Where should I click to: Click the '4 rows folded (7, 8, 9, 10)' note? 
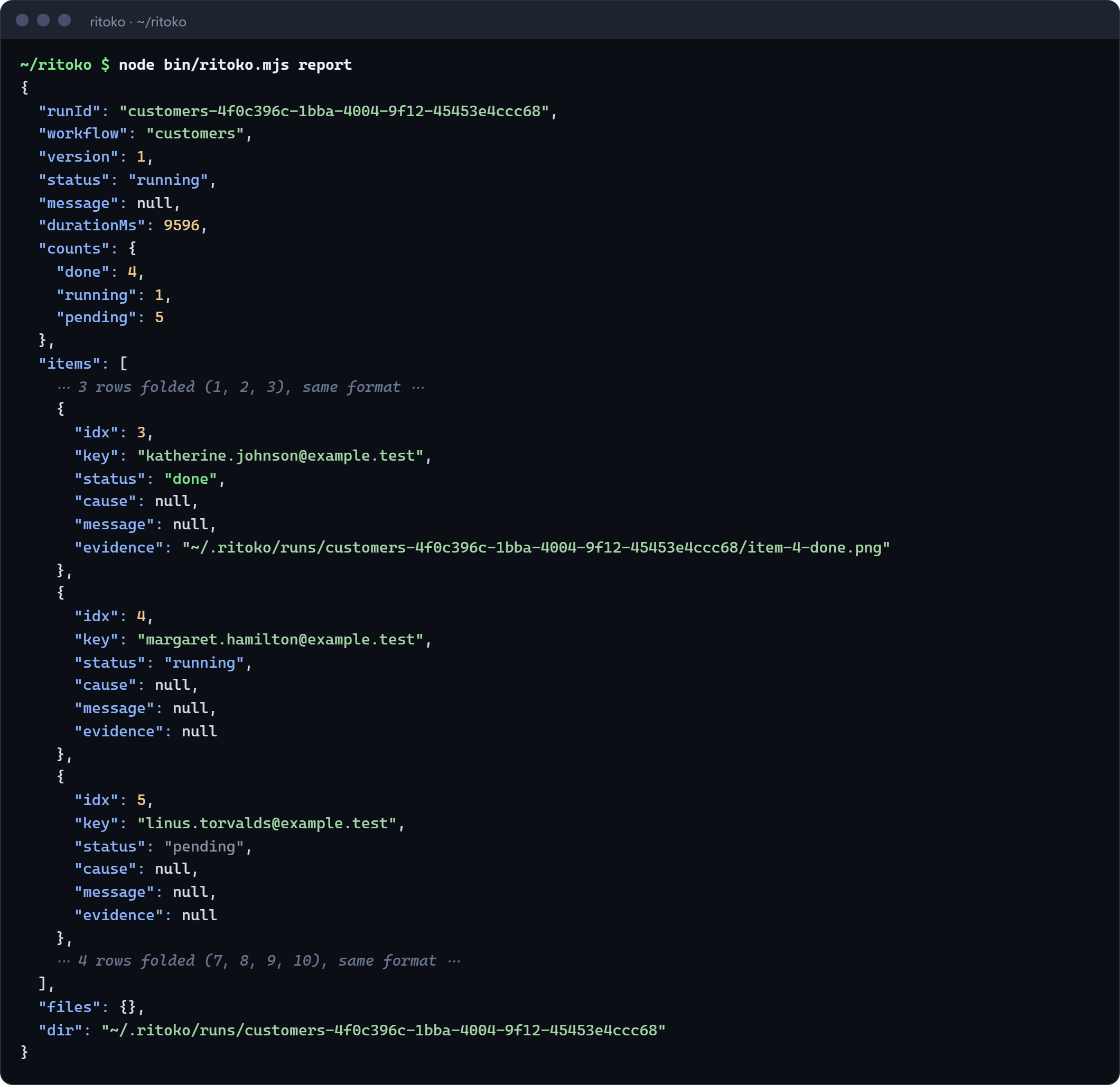[x=258, y=960]
